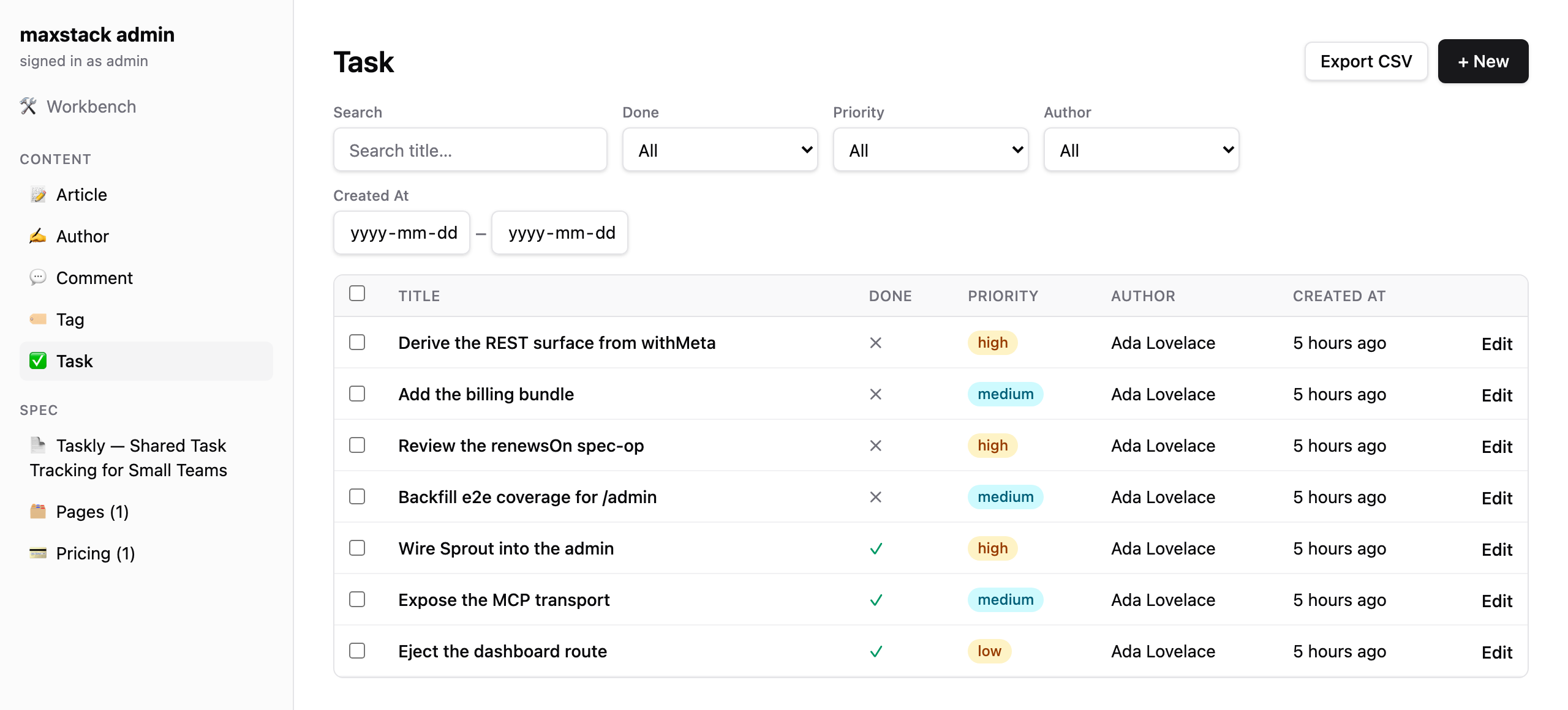Click the not-done X for Add the billing bundle
1568x710 pixels.
tap(876, 394)
